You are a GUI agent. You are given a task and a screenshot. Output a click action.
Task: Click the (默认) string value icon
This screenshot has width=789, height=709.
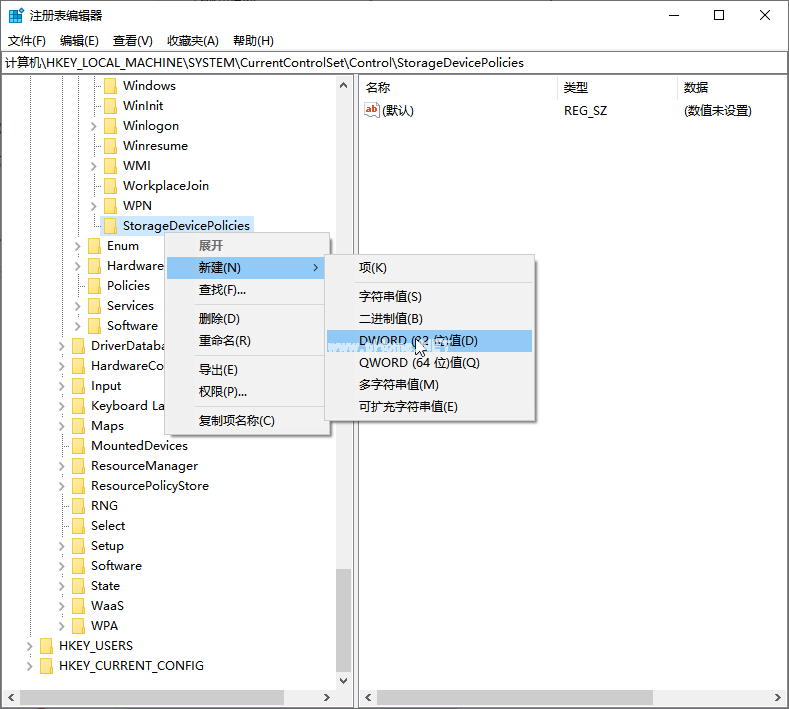(x=372, y=110)
